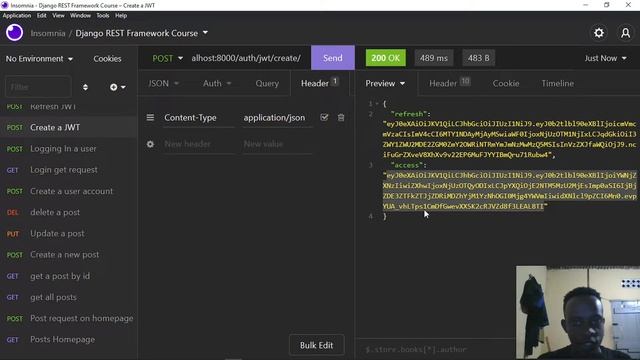Select the Logging In a user request

pos(69,149)
